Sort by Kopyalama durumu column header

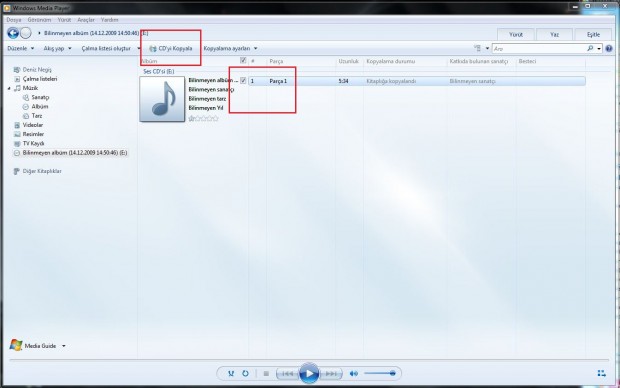391,61
